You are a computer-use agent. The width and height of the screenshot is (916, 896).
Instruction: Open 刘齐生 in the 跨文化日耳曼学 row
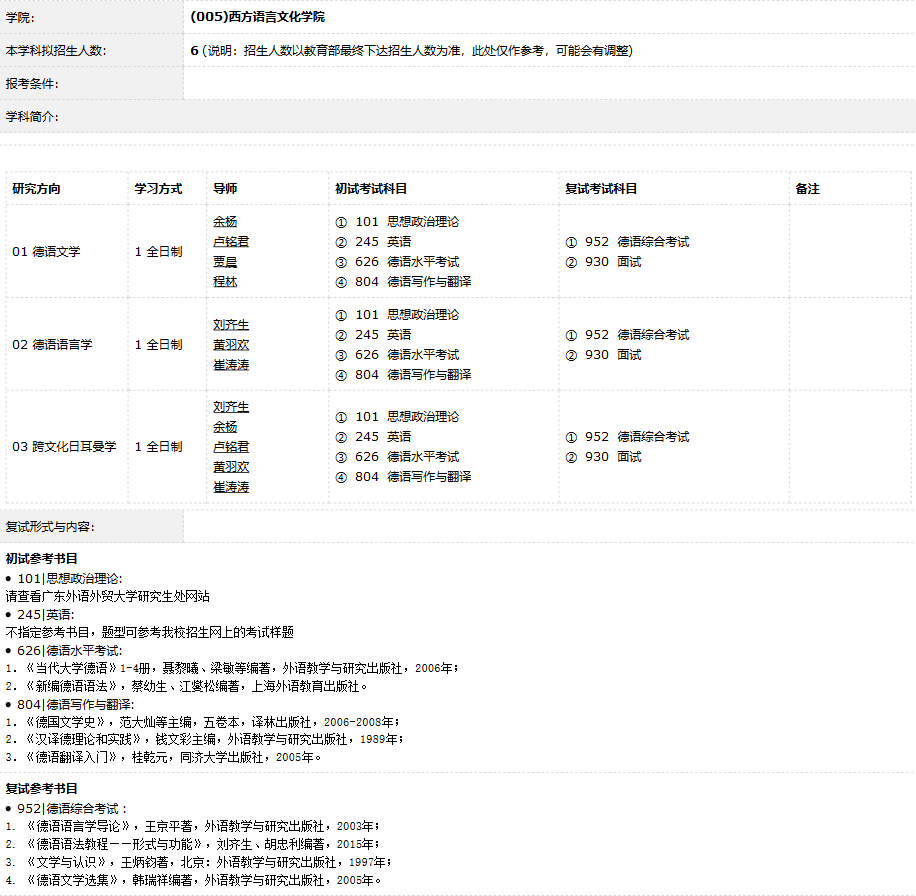(x=231, y=407)
